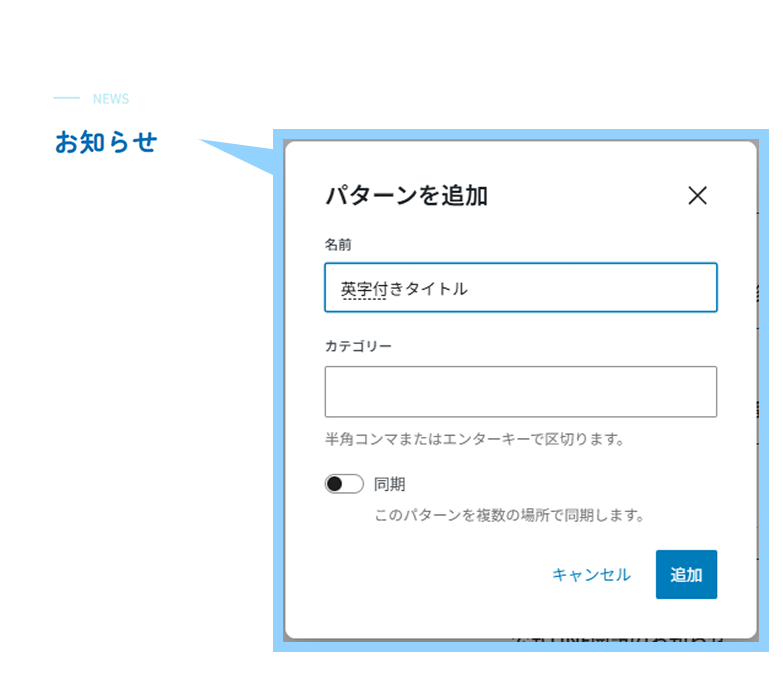Click into the empty カテゴリー field
783x682 pixels.
coord(521,391)
